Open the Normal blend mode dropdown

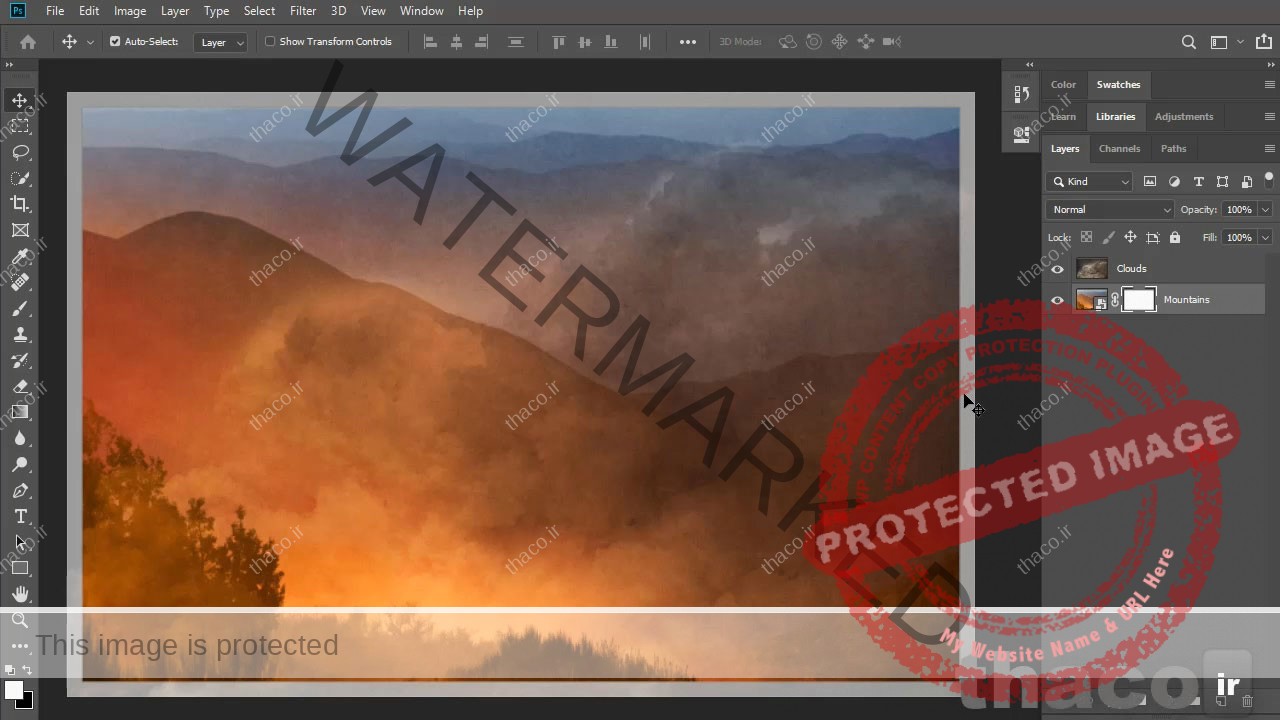pyautogui.click(x=1110, y=209)
